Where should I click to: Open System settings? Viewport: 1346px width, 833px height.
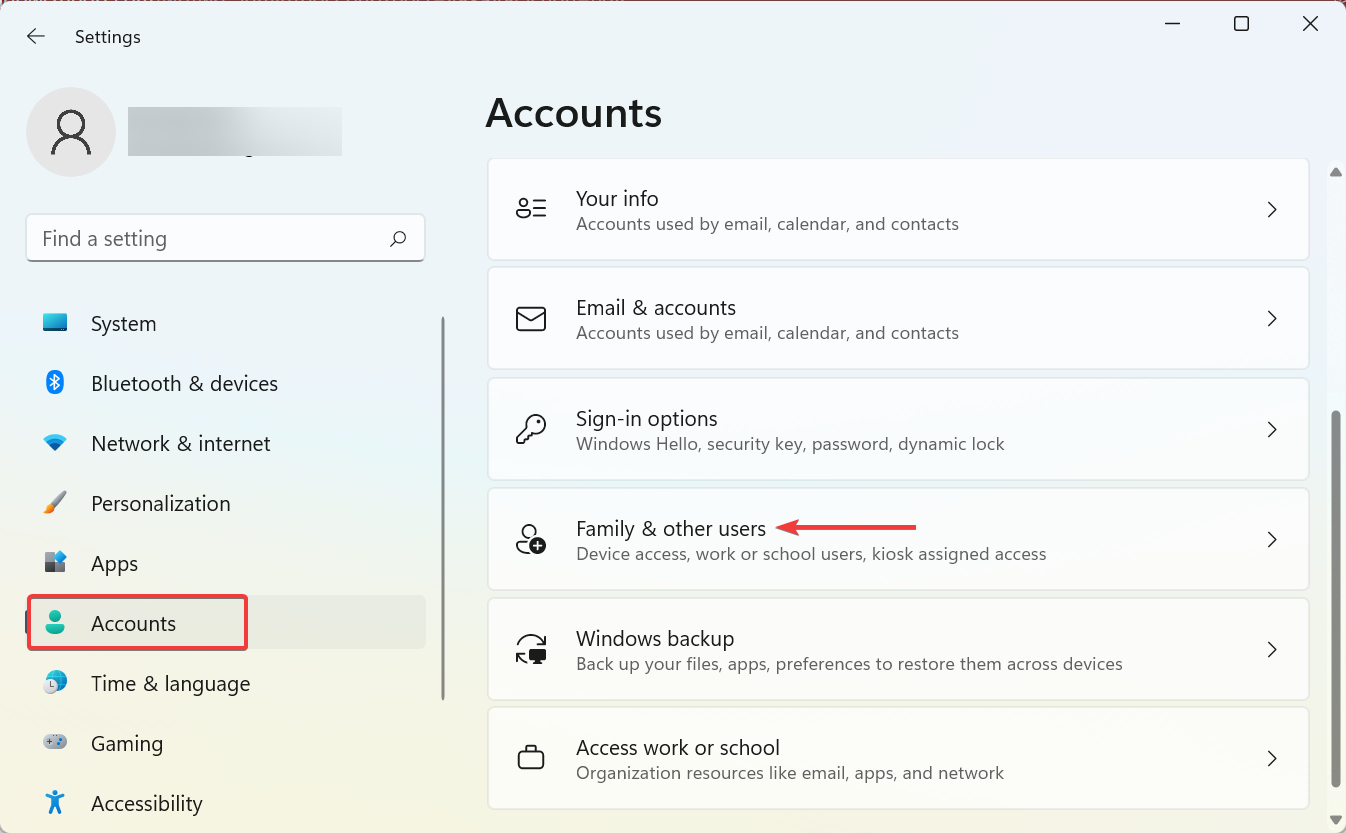(x=226, y=323)
